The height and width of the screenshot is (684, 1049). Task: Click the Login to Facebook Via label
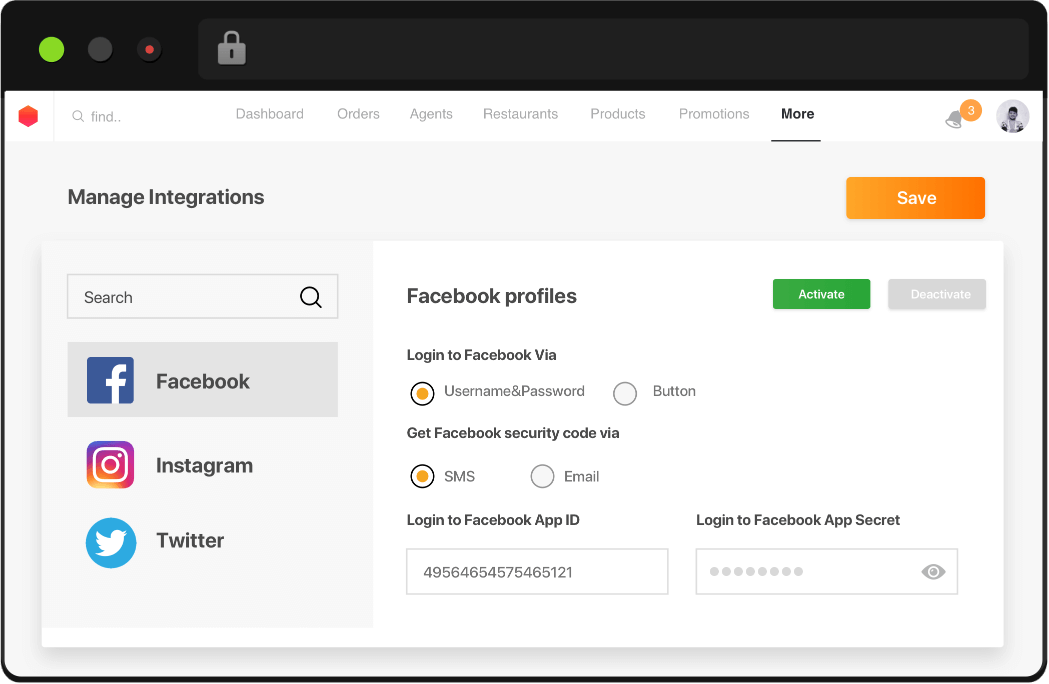coord(482,355)
